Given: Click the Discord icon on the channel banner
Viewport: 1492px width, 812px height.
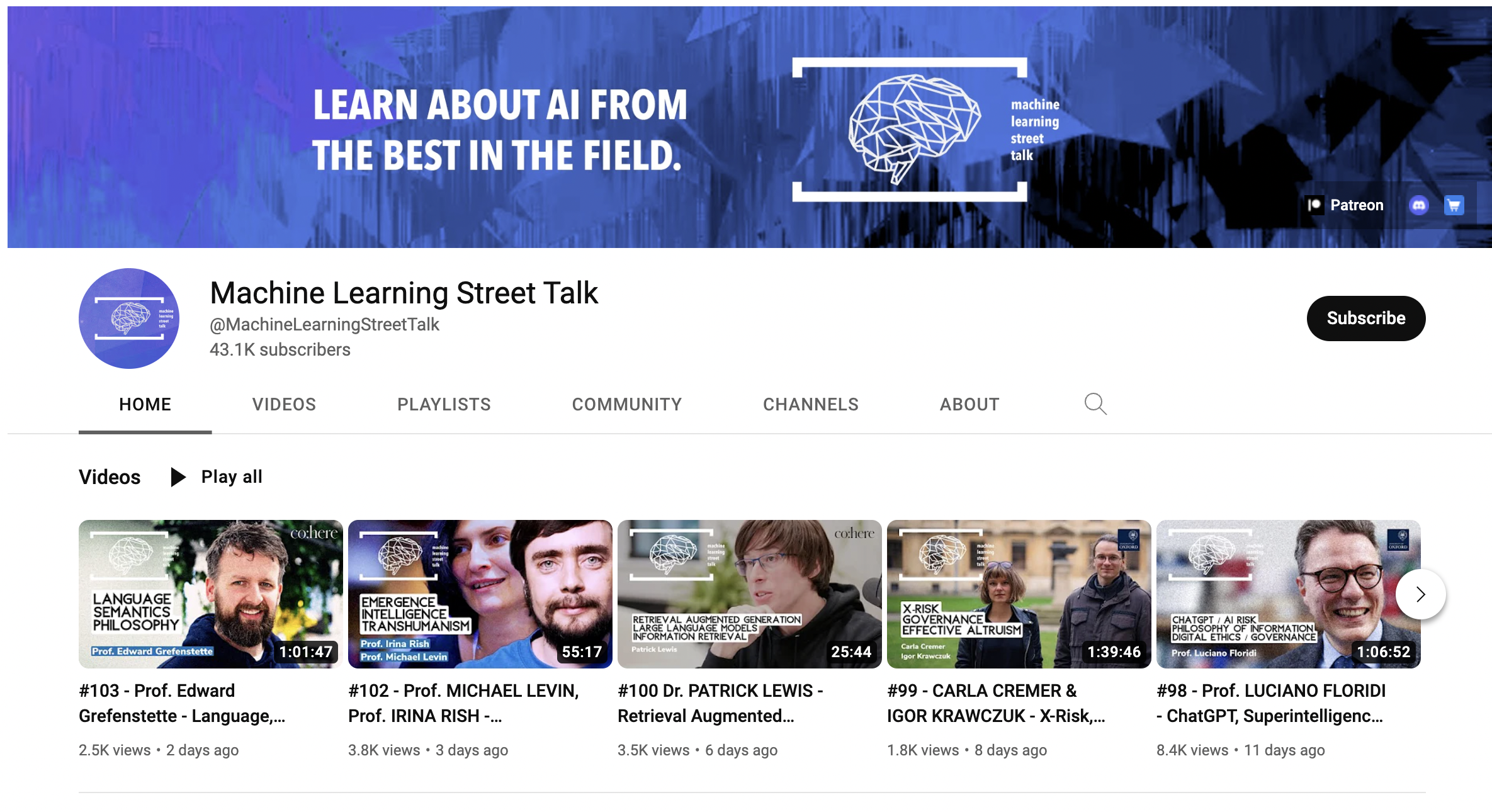Looking at the screenshot, I should 1421,205.
